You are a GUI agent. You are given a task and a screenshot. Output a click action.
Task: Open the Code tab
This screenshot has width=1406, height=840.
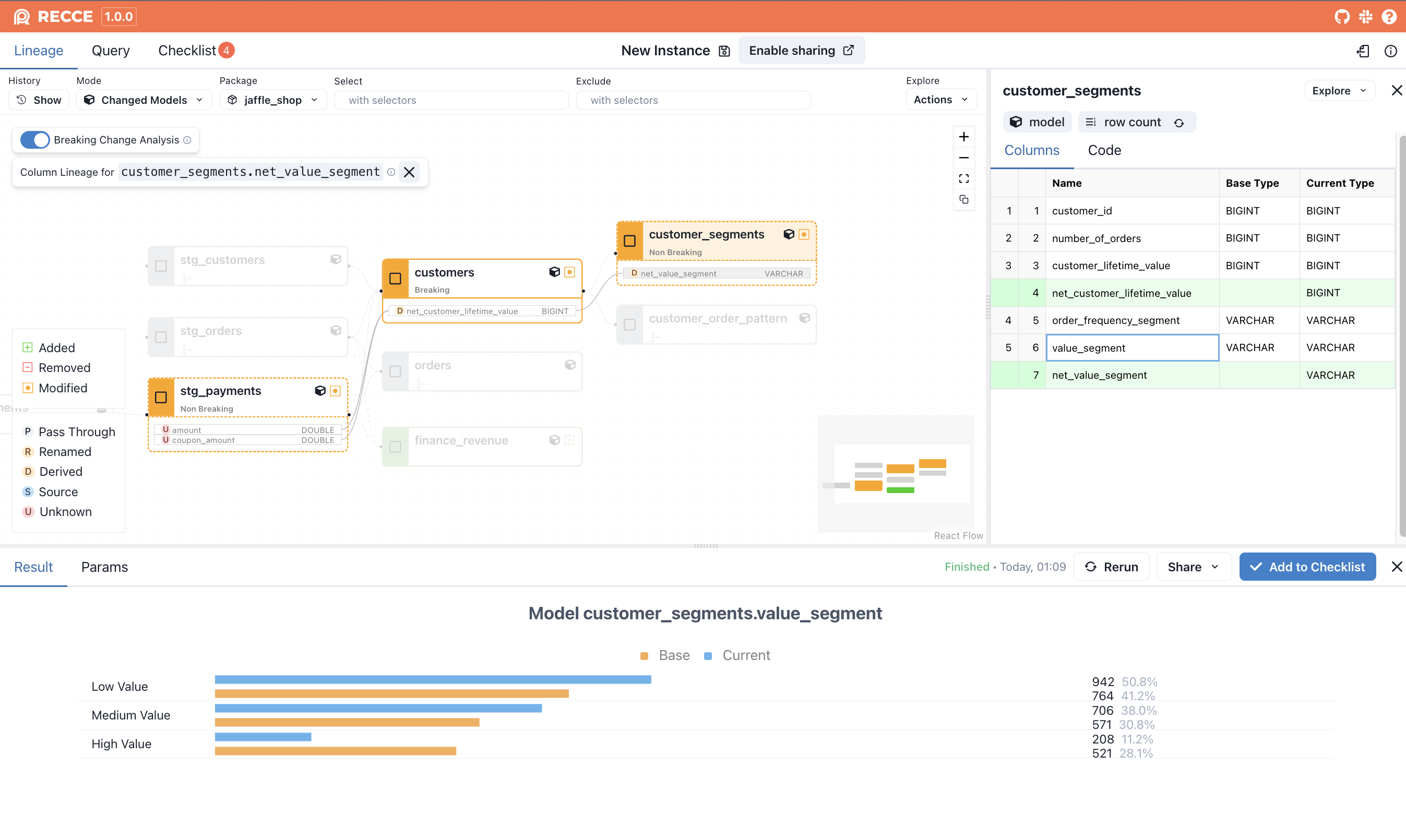coord(1104,150)
